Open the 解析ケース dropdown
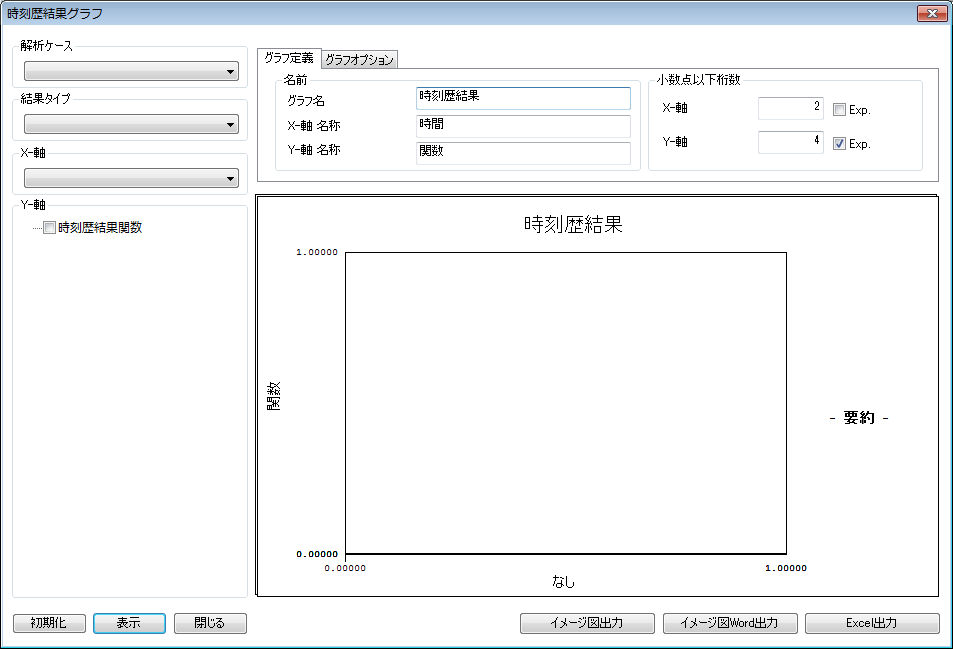This screenshot has height=649, width=953. click(131, 71)
